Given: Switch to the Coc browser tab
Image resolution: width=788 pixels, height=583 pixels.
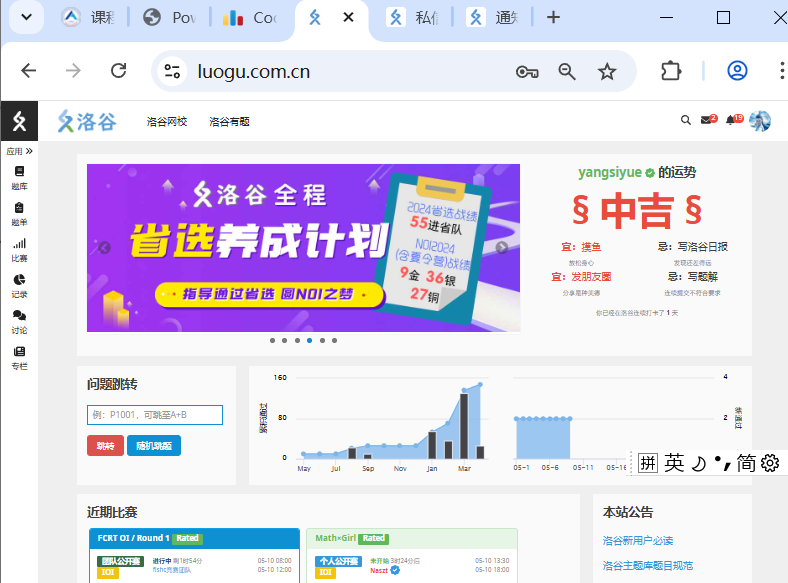Looking at the screenshot, I should coord(249,18).
